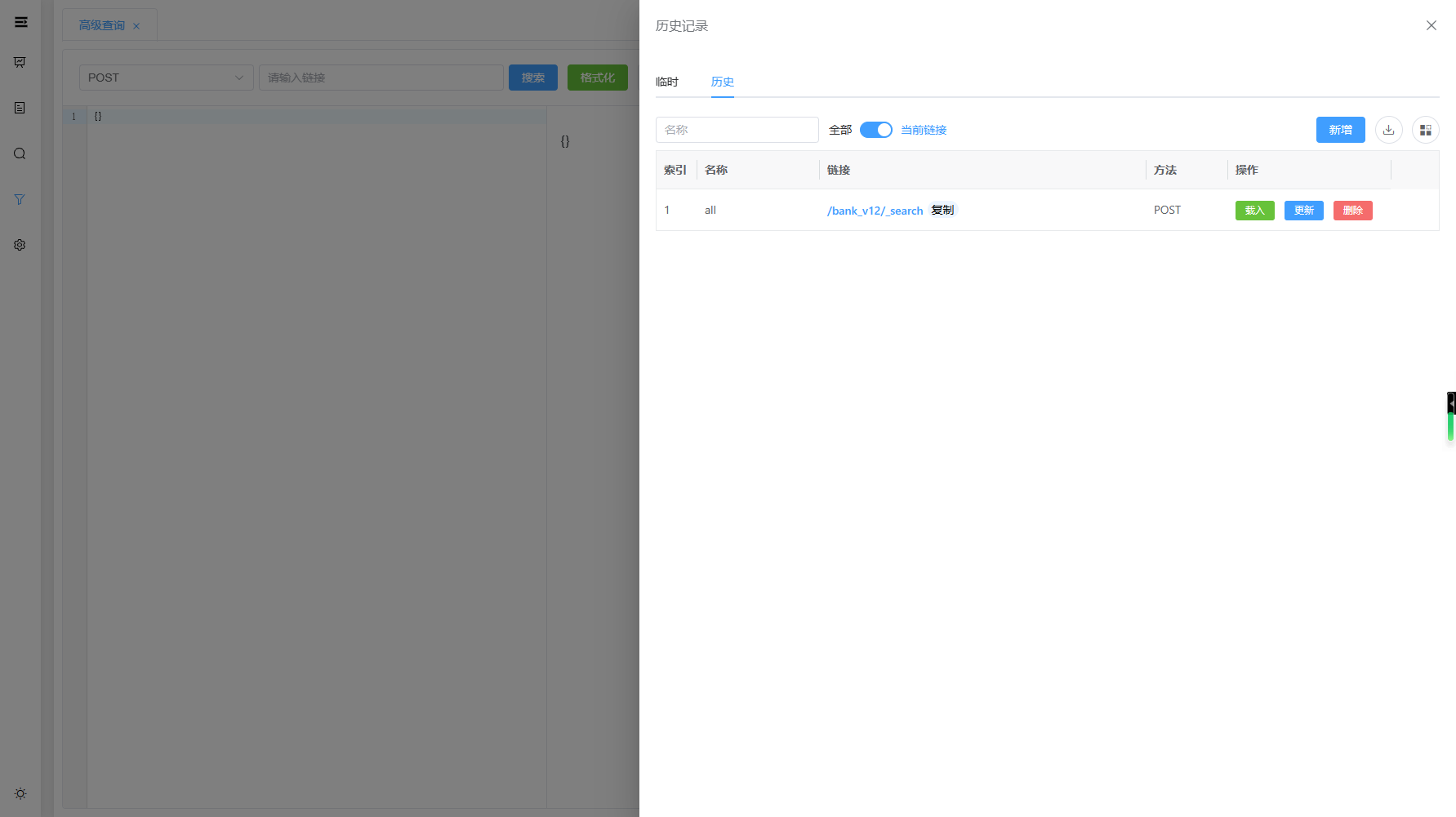Select the funnel filter icon in the sidebar

(x=20, y=199)
